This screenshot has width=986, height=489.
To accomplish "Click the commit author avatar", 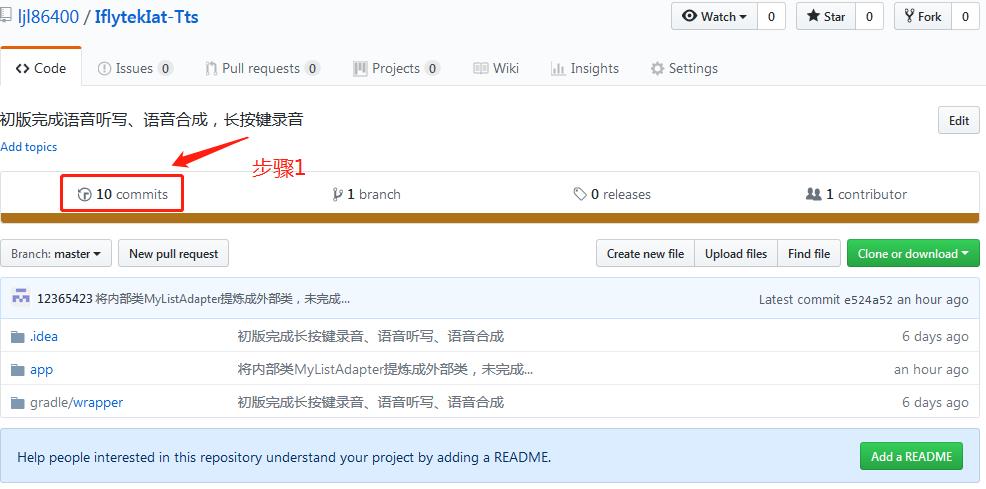I will [21, 296].
